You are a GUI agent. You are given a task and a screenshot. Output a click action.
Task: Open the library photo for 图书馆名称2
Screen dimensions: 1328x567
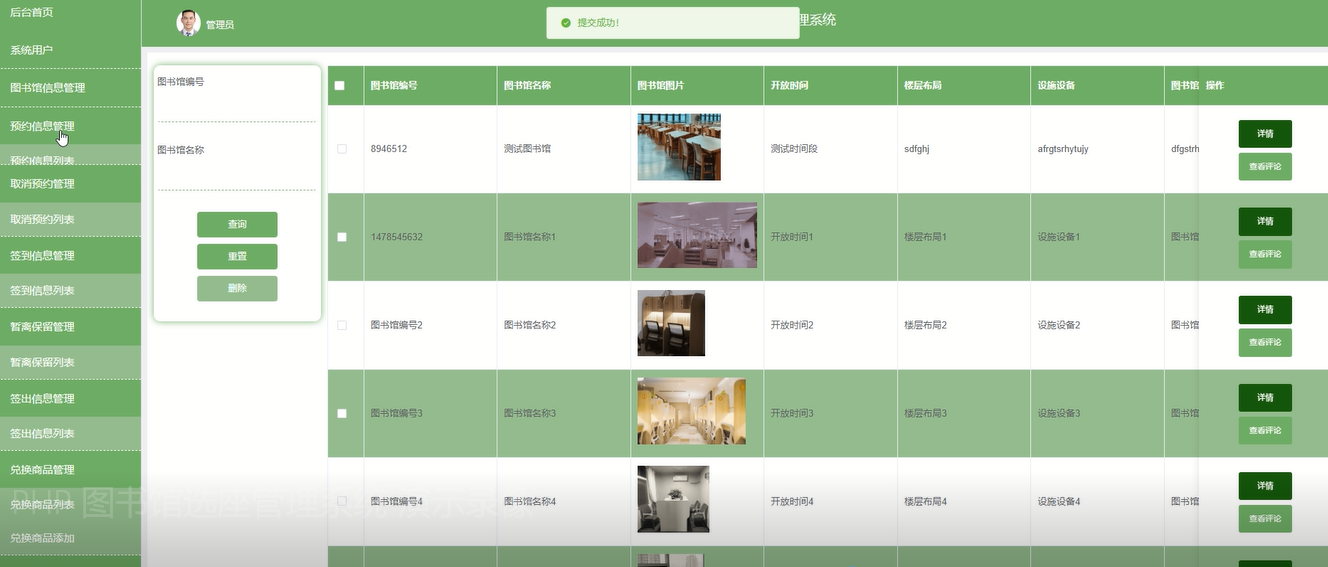[671, 323]
